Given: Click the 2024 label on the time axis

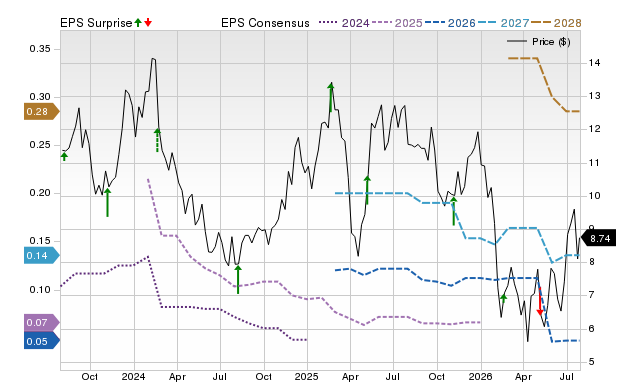Looking at the screenshot, I should coord(133,376).
